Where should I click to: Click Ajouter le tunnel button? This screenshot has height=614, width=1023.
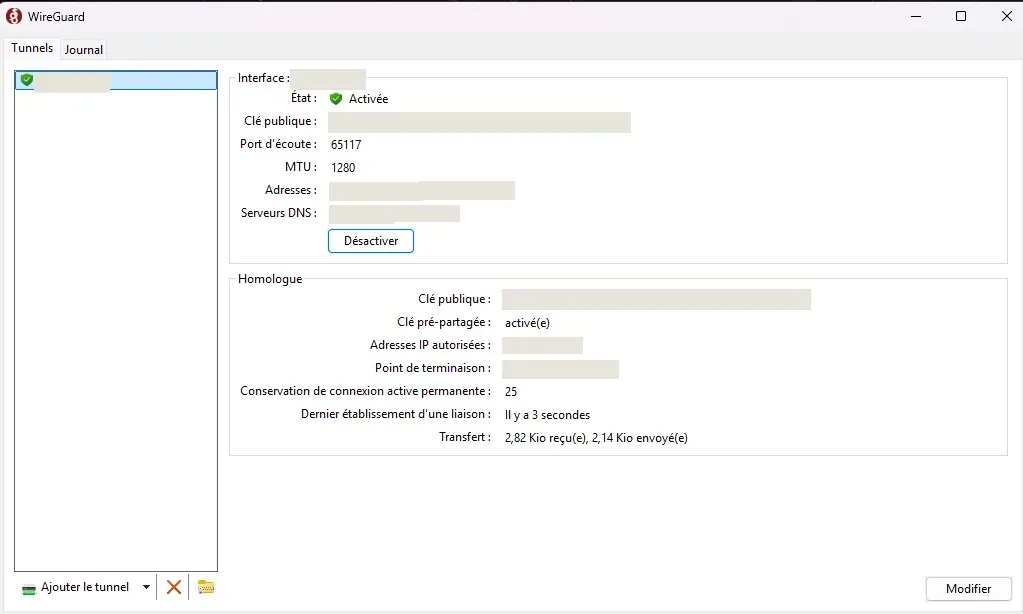pyautogui.click(x=77, y=587)
